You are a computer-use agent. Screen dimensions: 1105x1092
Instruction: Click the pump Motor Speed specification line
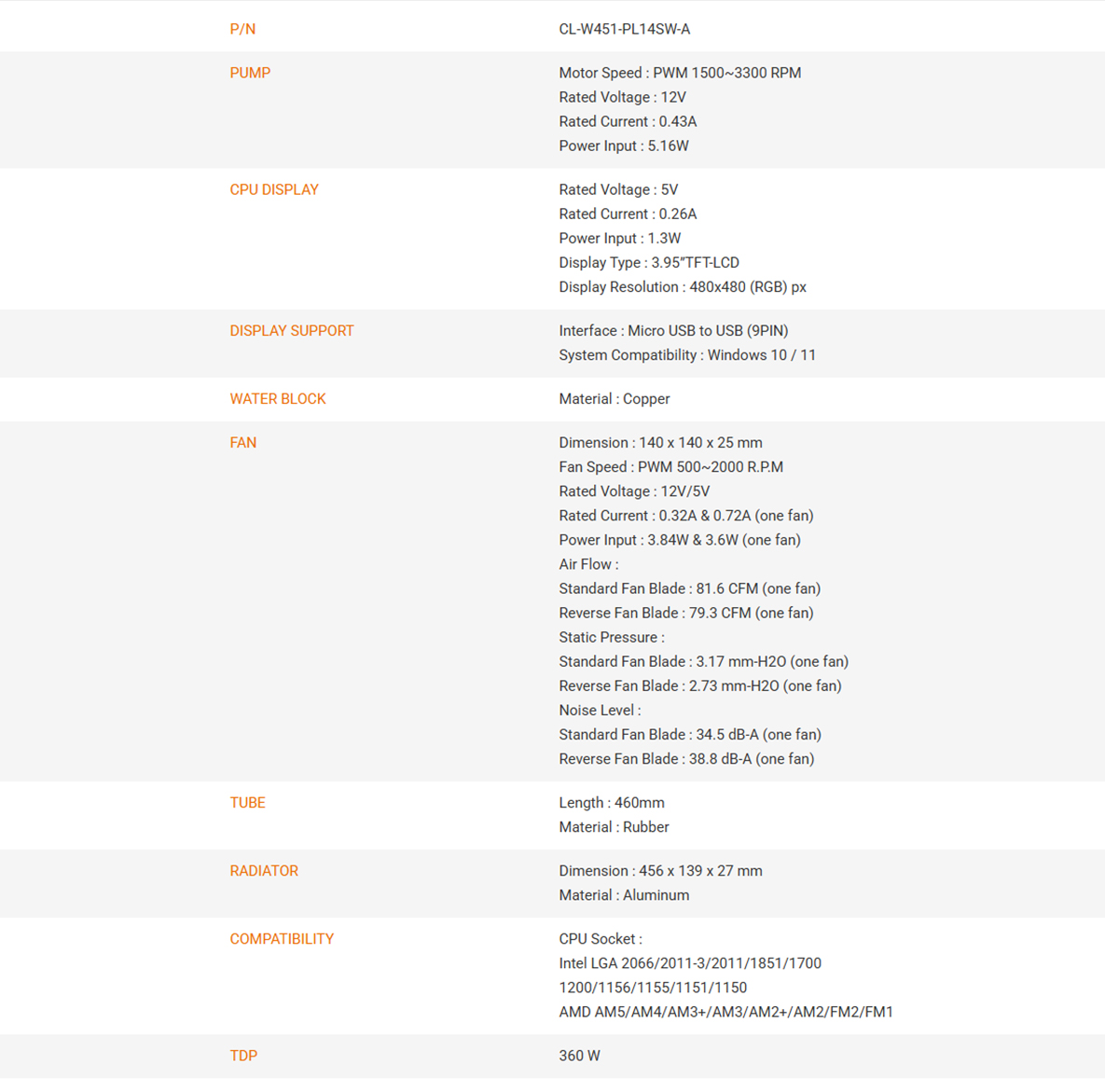(x=680, y=73)
